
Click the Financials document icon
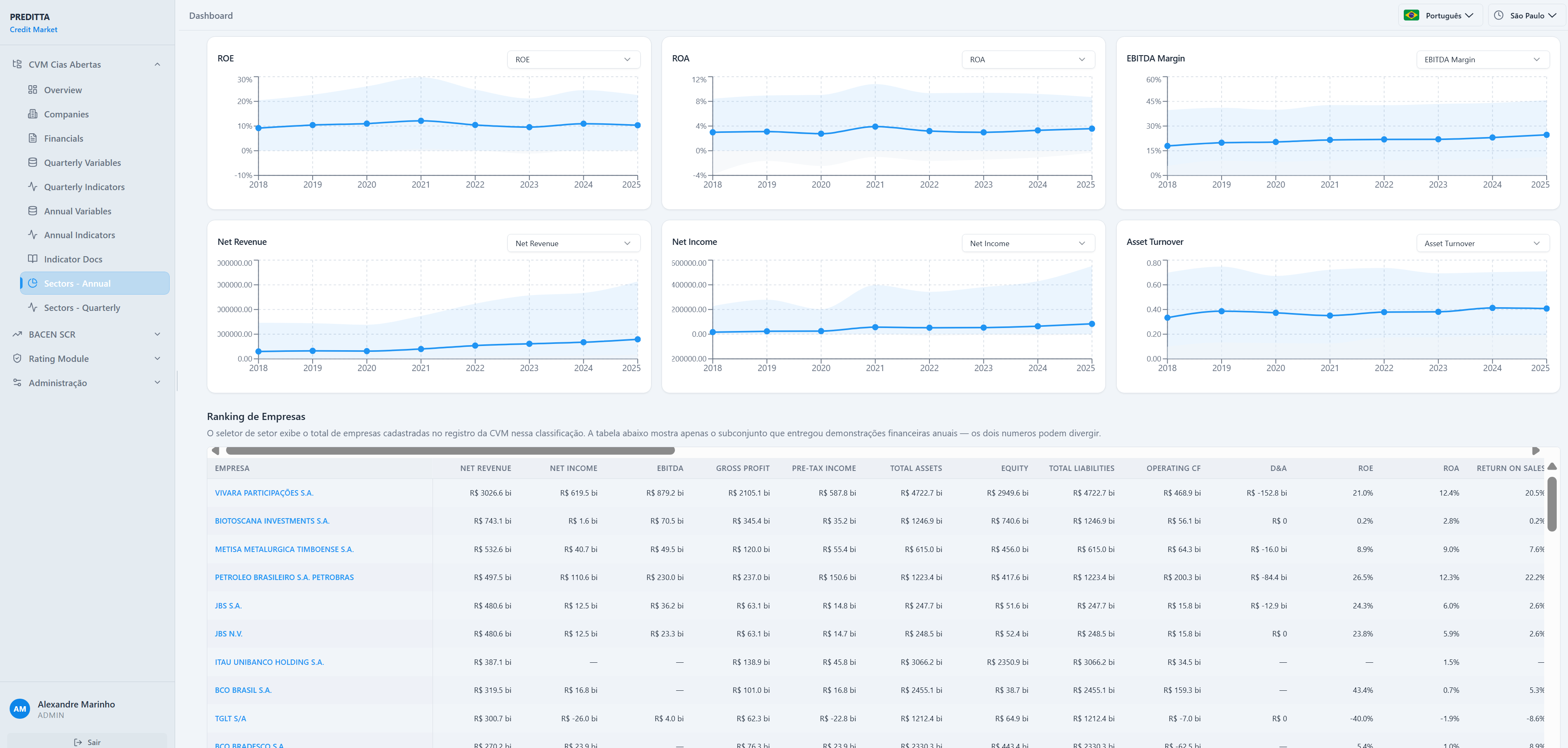[33, 138]
